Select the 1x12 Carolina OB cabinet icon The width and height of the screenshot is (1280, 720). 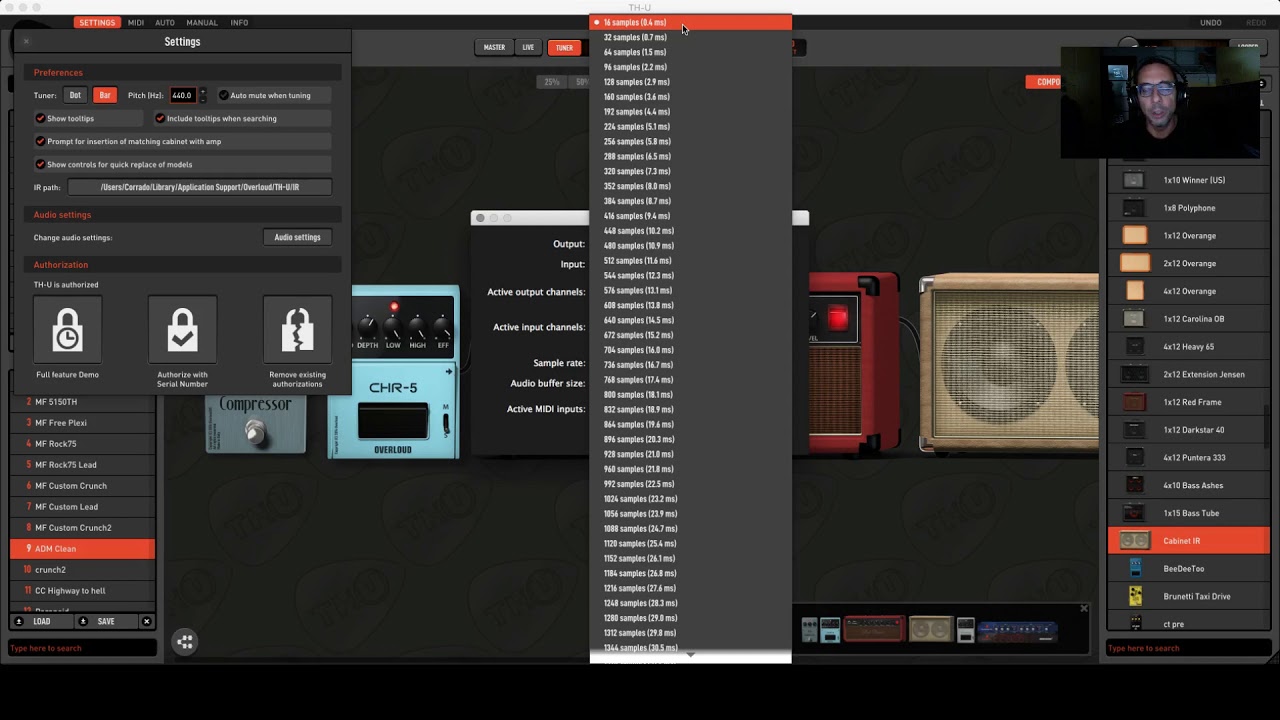point(1134,319)
